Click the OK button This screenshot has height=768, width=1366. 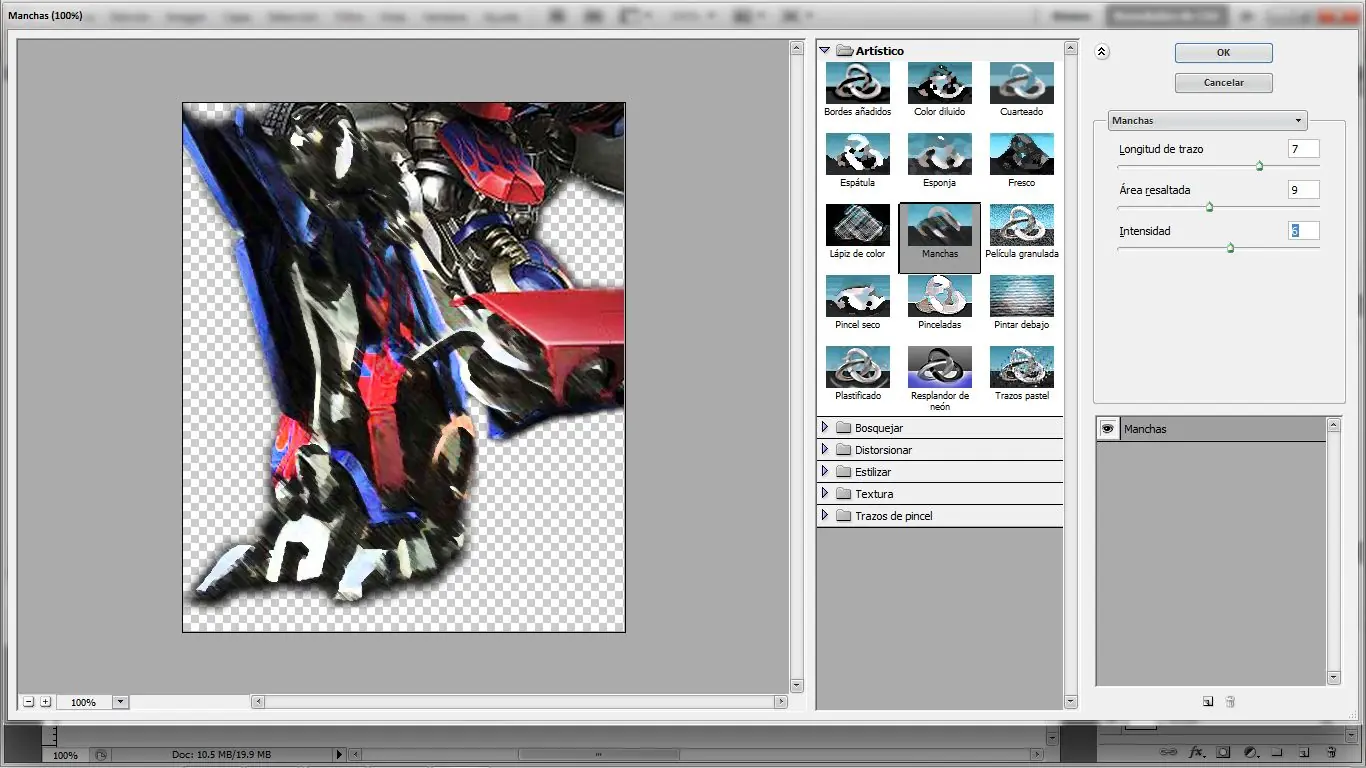point(1223,53)
